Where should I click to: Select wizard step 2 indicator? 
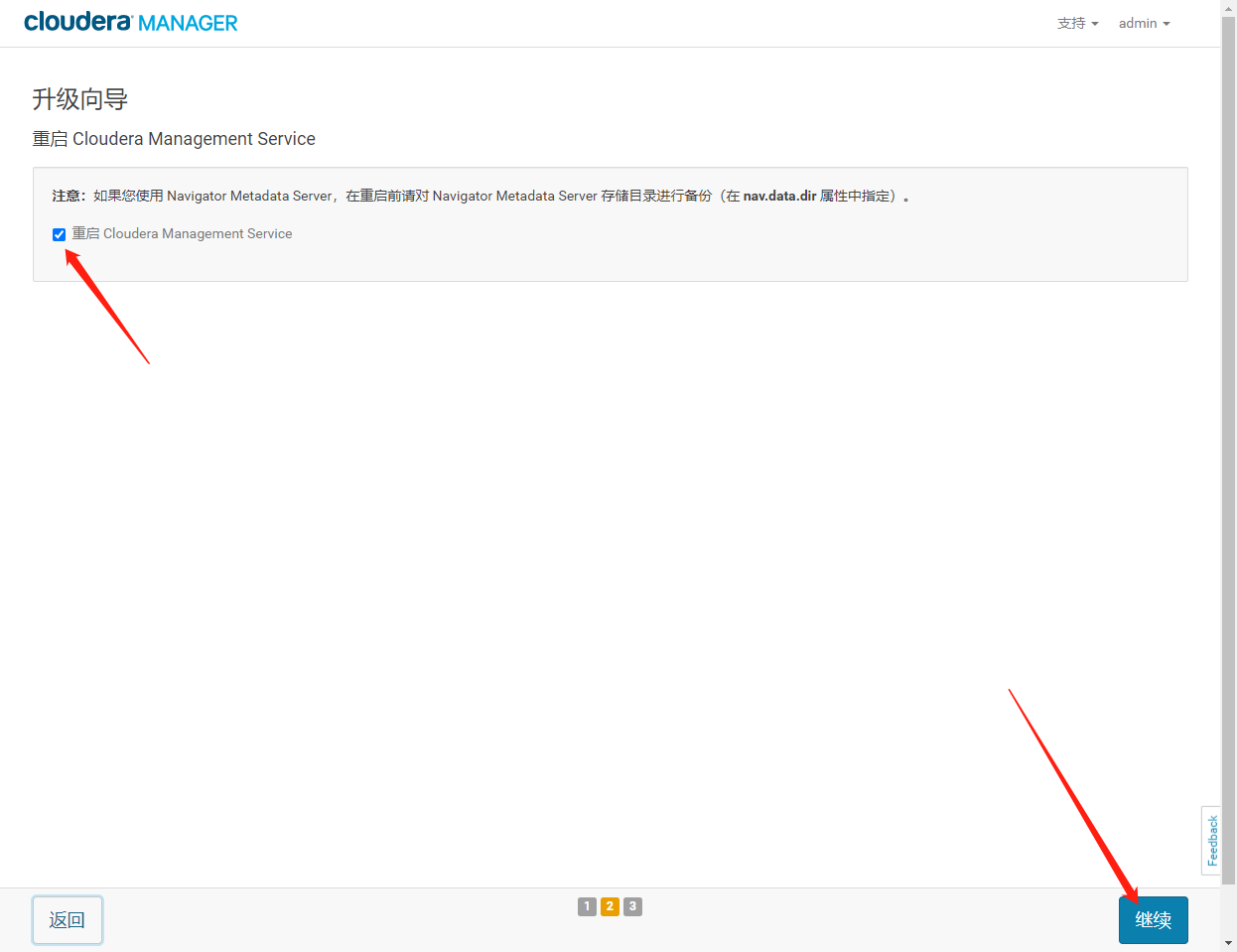pos(610,906)
